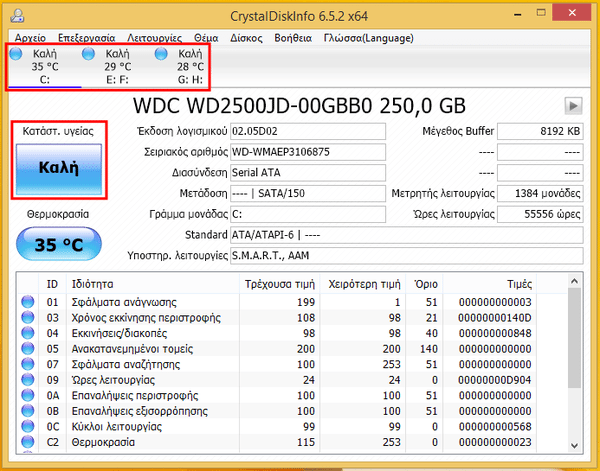This screenshot has width=600, height=471.
Task: Click status orb for attribute 0C Κύκλοι λειτουργίας
Action: click(x=28, y=426)
